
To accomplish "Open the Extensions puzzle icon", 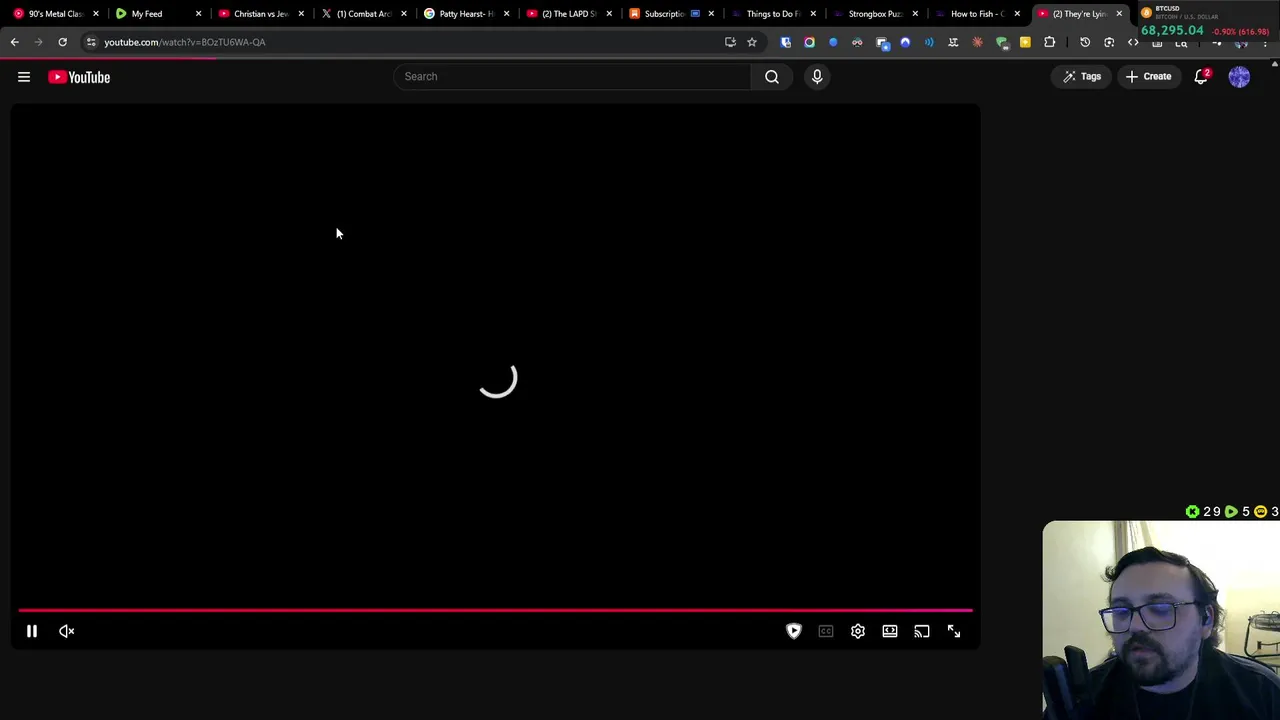I will [1049, 42].
